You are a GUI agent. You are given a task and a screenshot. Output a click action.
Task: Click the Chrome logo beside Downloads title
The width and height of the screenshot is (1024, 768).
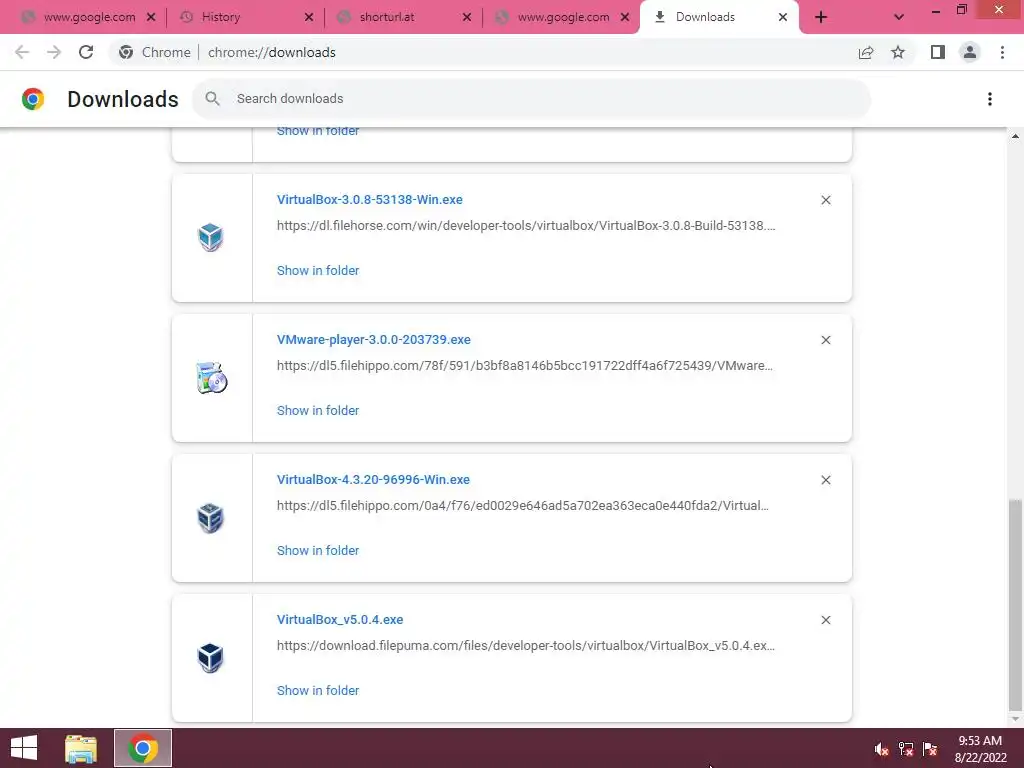click(x=33, y=99)
